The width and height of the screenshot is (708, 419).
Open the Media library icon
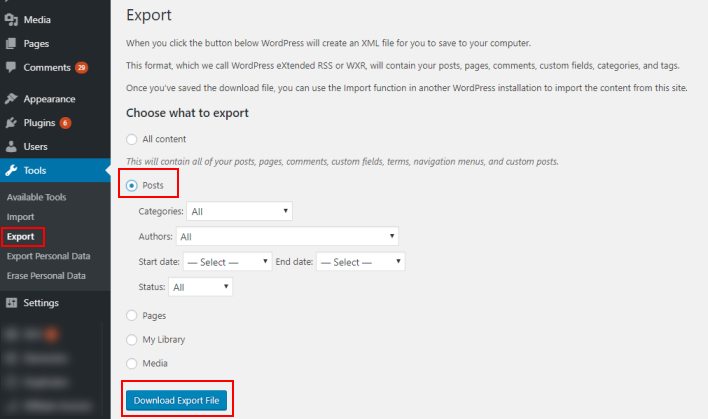click(x=11, y=19)
